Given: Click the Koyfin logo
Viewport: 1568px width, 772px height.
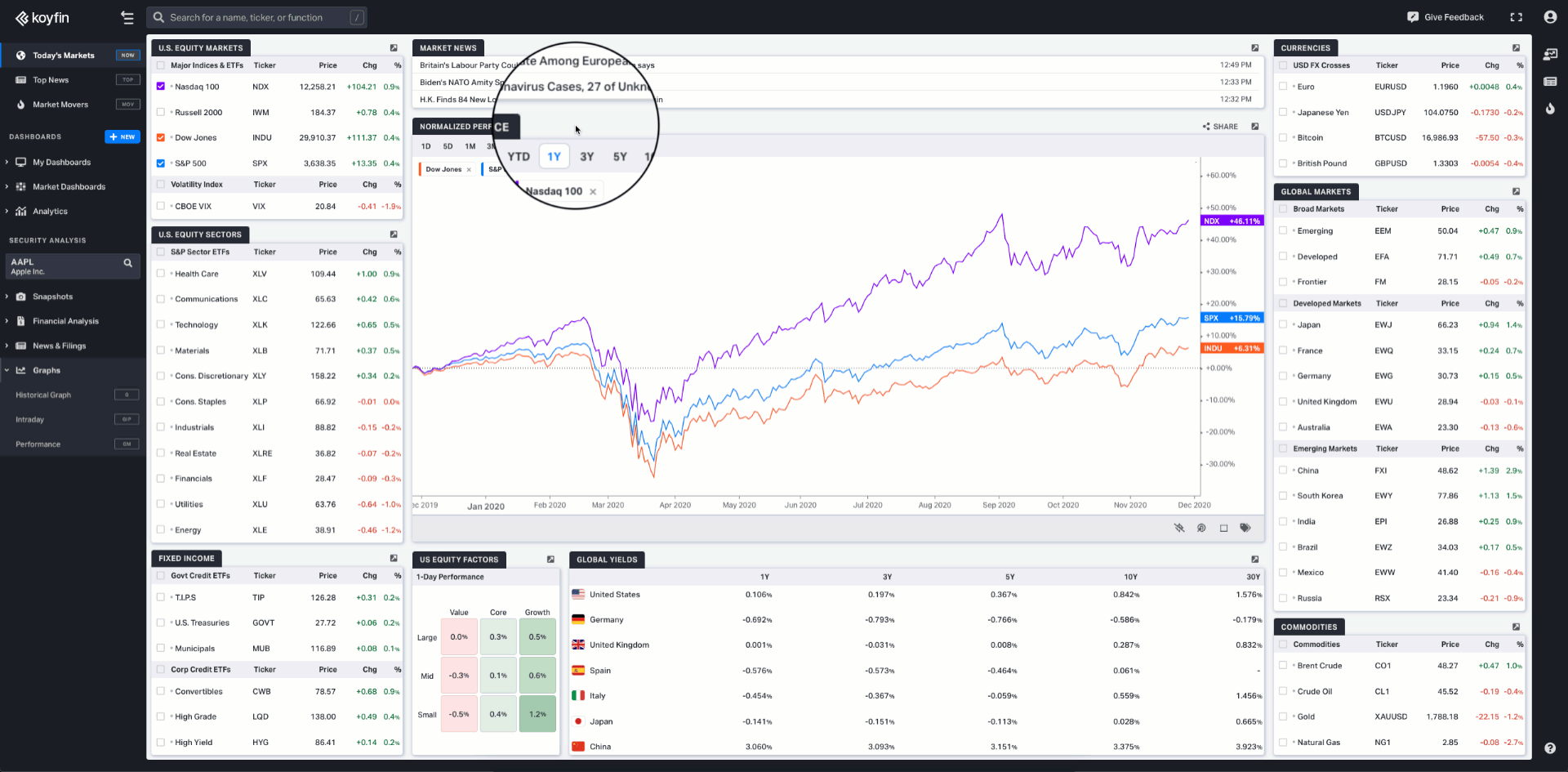Looking at the screenshot, I should pyautogui.click(x=42, y=17).
